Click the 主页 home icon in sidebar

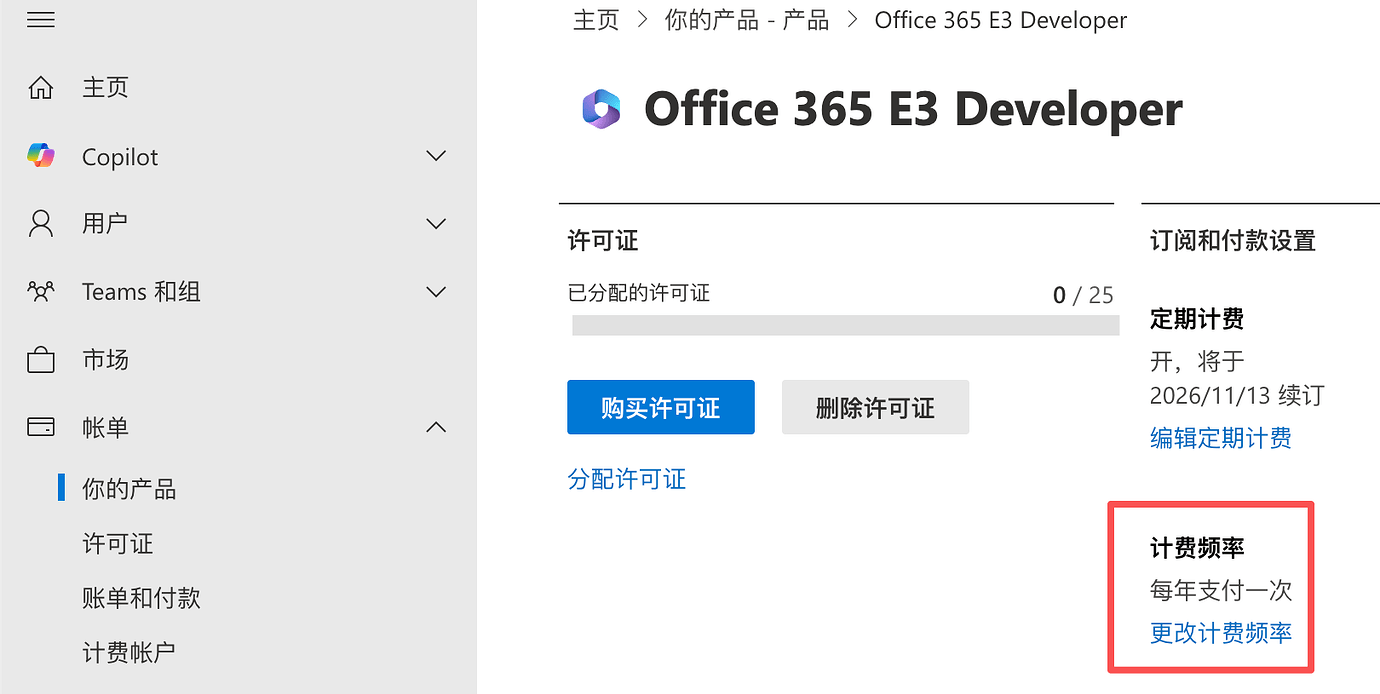(40, 87)
